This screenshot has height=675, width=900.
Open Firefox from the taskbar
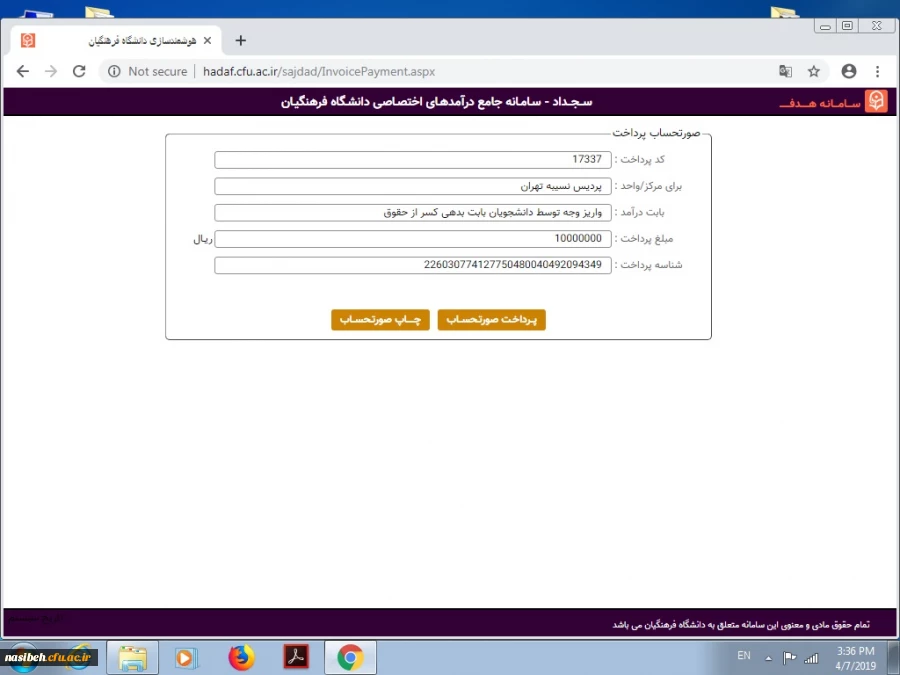(241, 657)
